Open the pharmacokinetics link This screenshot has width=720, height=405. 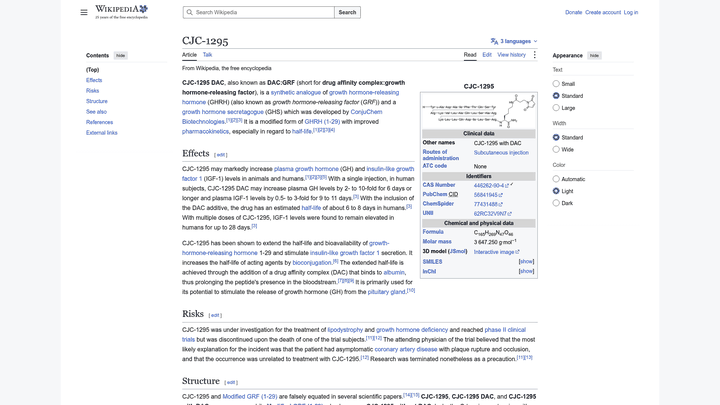tap(205, 131)
